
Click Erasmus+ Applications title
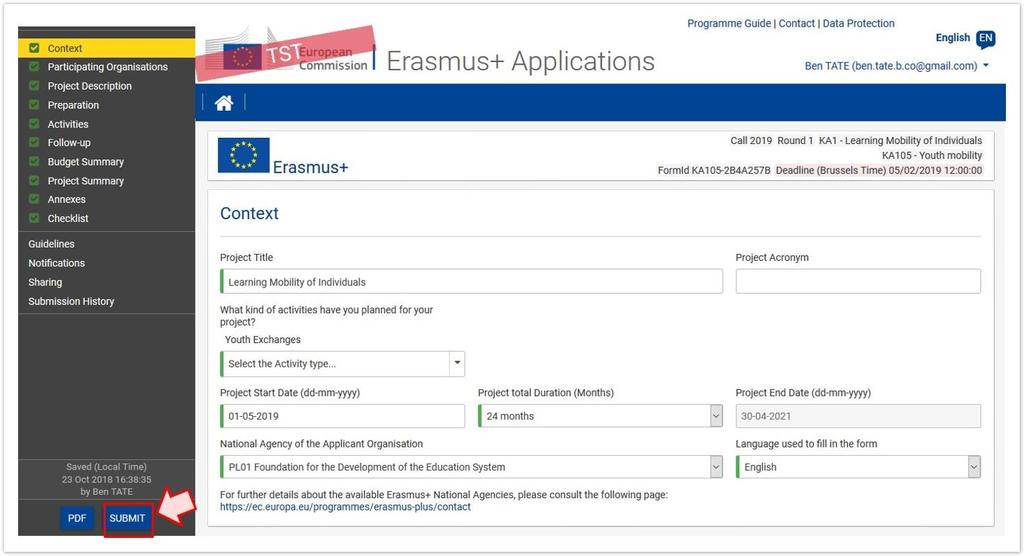[x=520, y=61]
